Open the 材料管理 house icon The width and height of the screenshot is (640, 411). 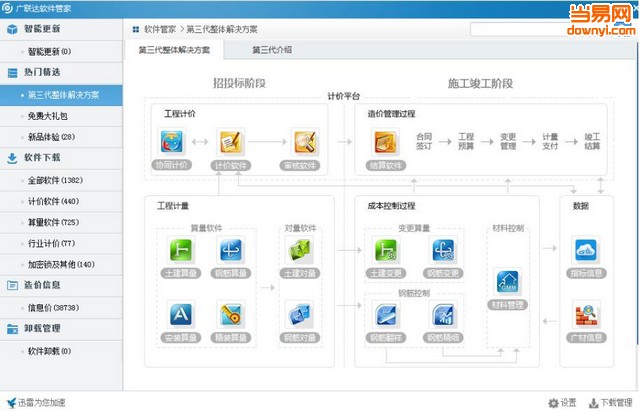(x=507, y=281)
